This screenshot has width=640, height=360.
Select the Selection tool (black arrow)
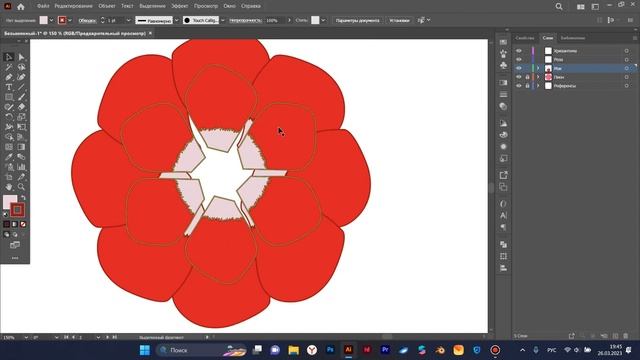pyautogui.click(x=9, y=57)
